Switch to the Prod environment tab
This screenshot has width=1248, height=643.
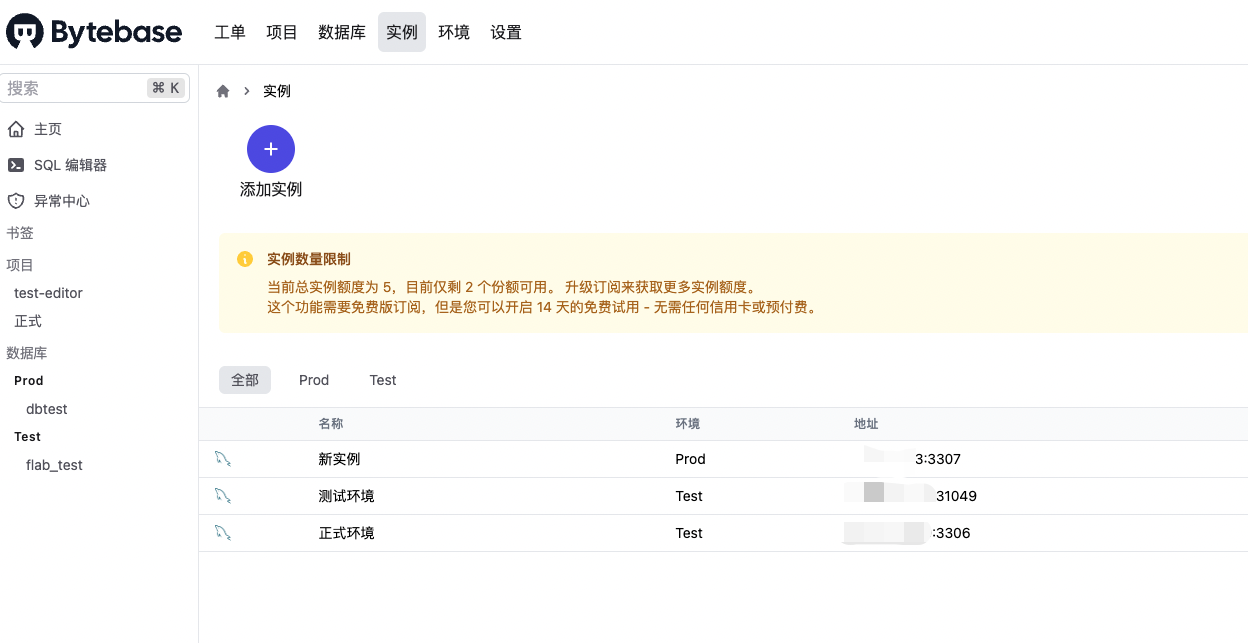tap(314, 380)
